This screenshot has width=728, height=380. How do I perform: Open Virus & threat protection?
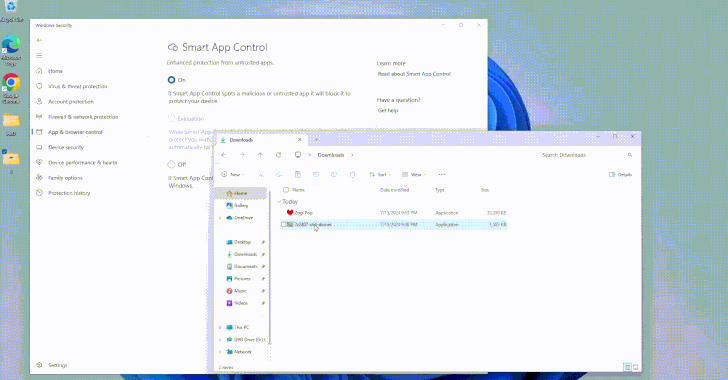[x=77, y=86]
